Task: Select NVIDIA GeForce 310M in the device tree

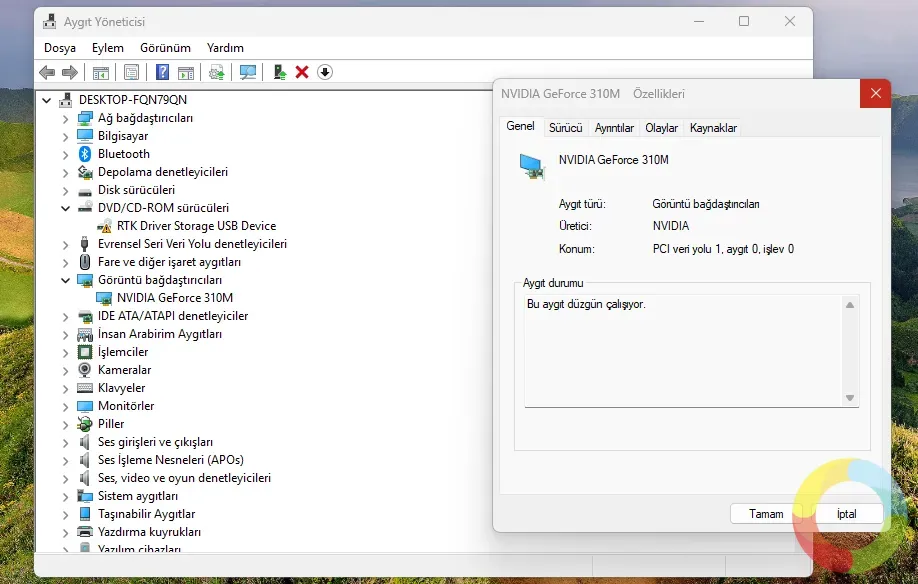Action: point(174,298)
